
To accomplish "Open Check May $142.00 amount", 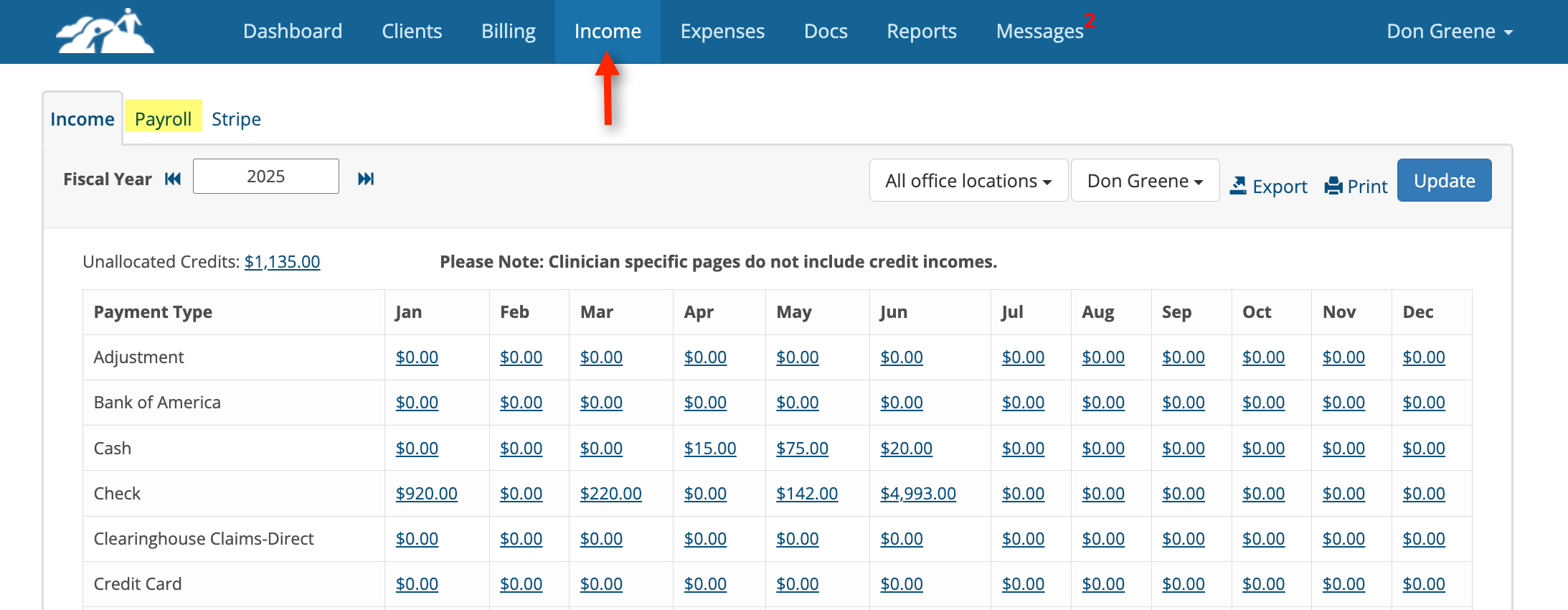I will [807, 494].
